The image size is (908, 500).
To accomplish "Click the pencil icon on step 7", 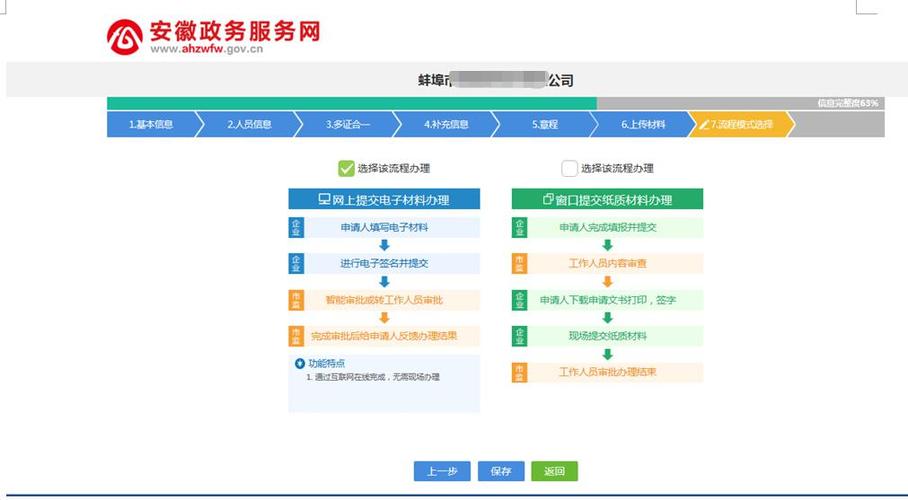I will tap(704, 124).
